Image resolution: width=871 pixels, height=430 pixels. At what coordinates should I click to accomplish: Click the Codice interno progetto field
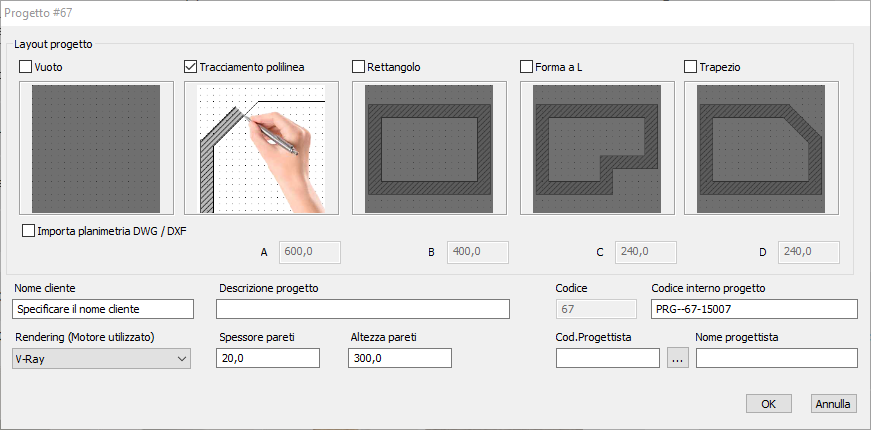click(x=754, y=309)
